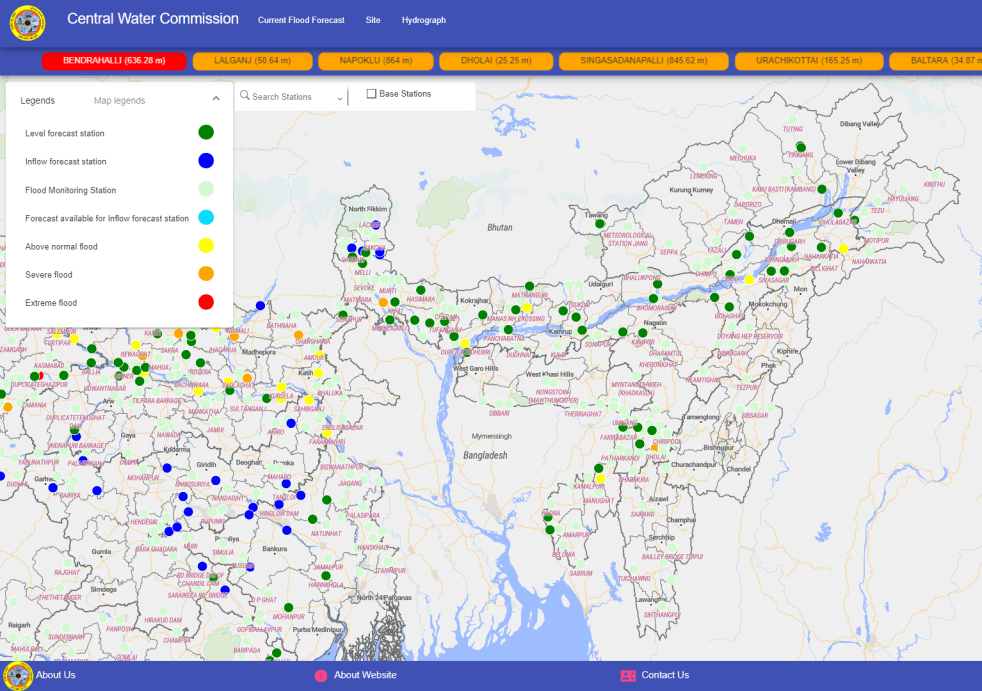Click the red Extreme flood legend swatch
Viewport: 982px width, 691px height.
206,302
